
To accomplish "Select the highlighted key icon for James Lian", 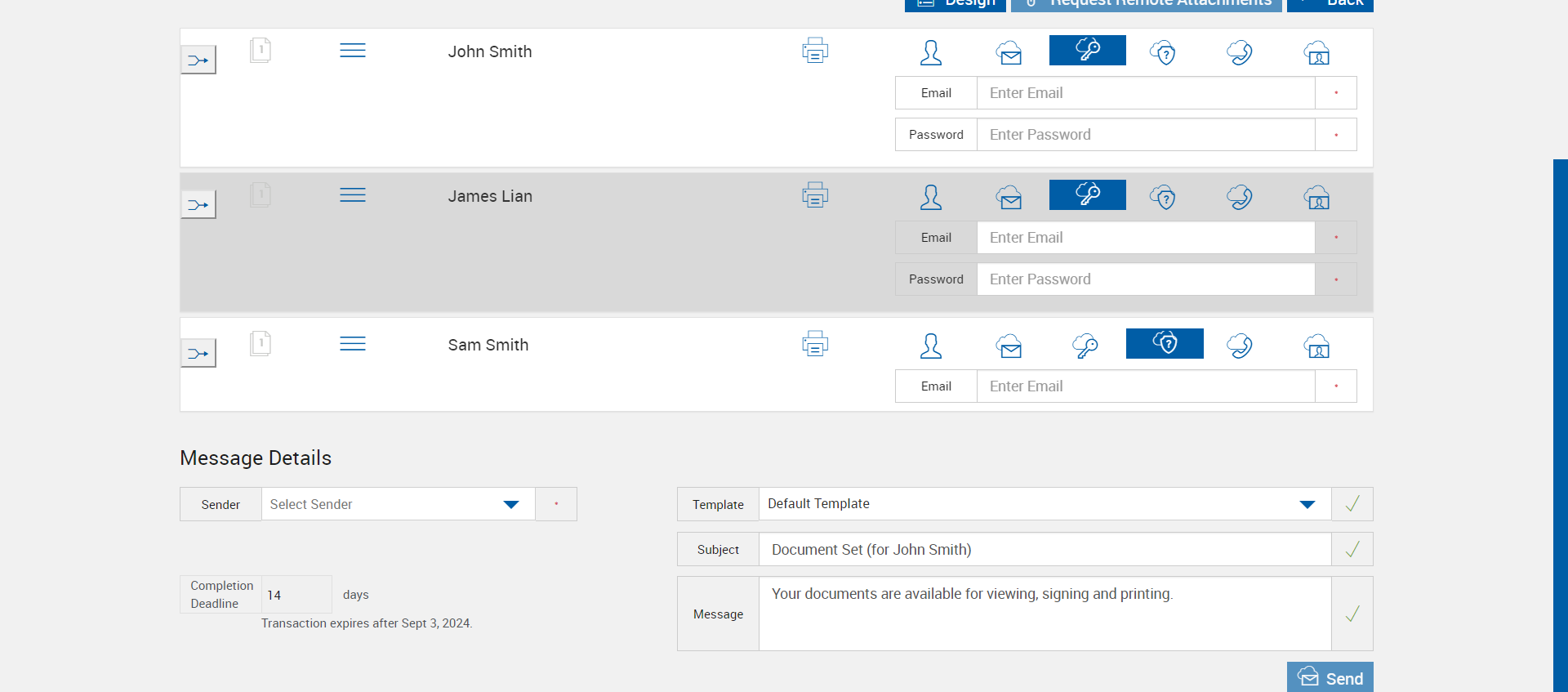I will [1088, 194].
